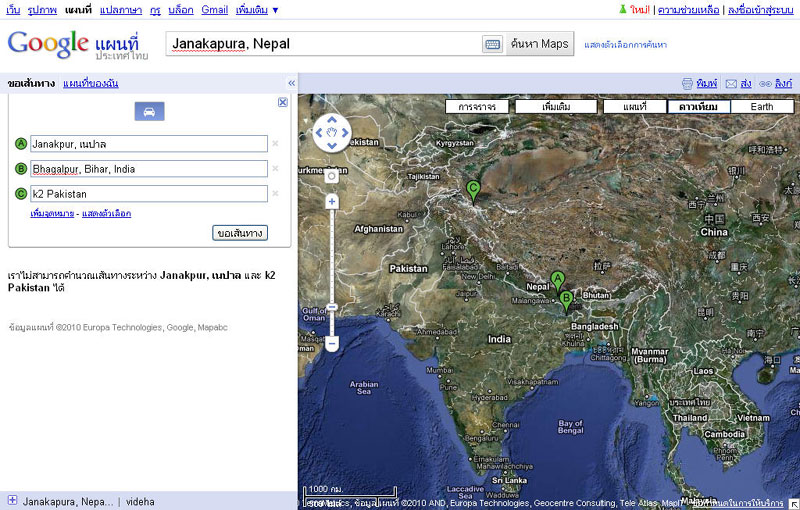Open the แผนที่ของฉัน tab
800x510 pixels.
coord(90,83)
